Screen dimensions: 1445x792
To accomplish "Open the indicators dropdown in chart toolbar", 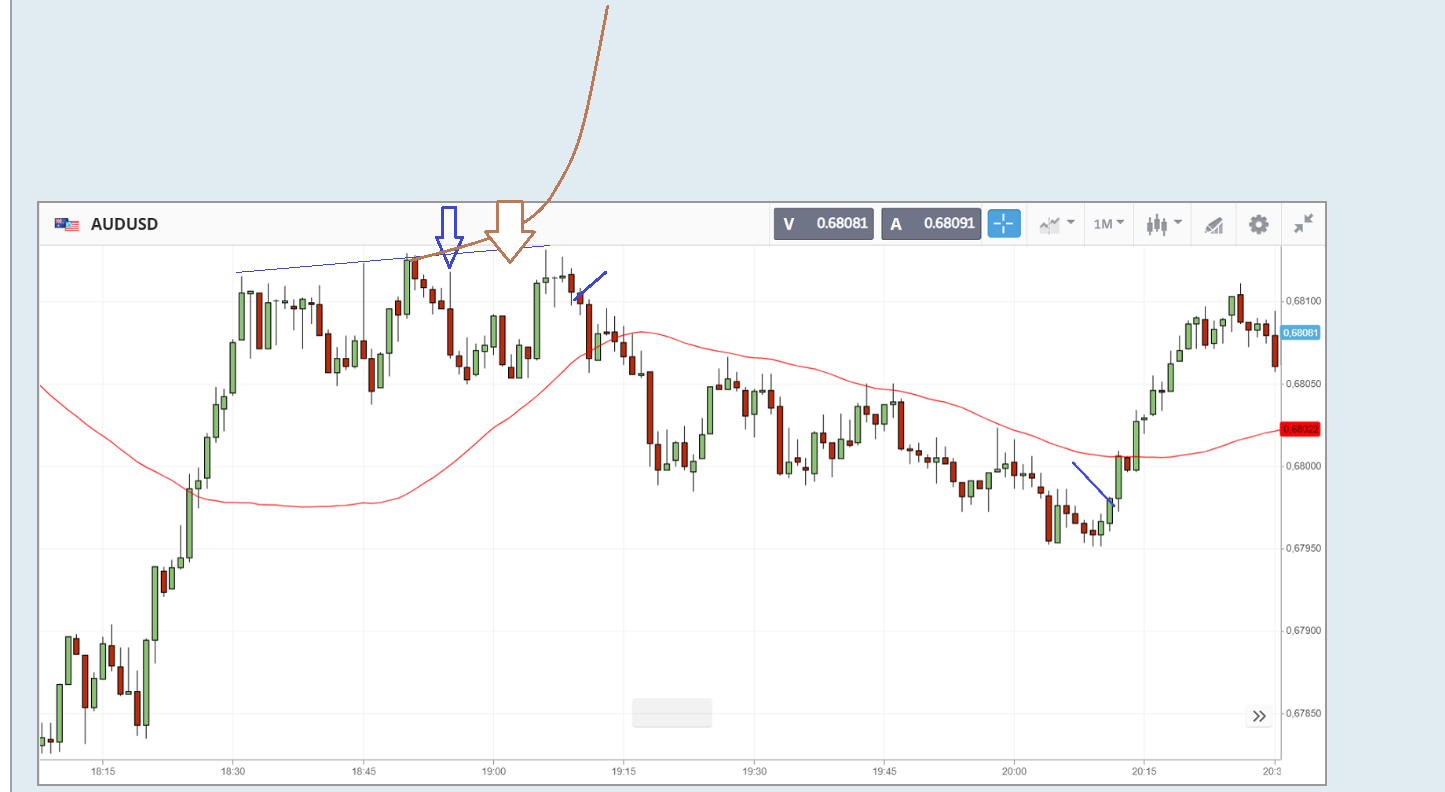I will point(1057,224).
